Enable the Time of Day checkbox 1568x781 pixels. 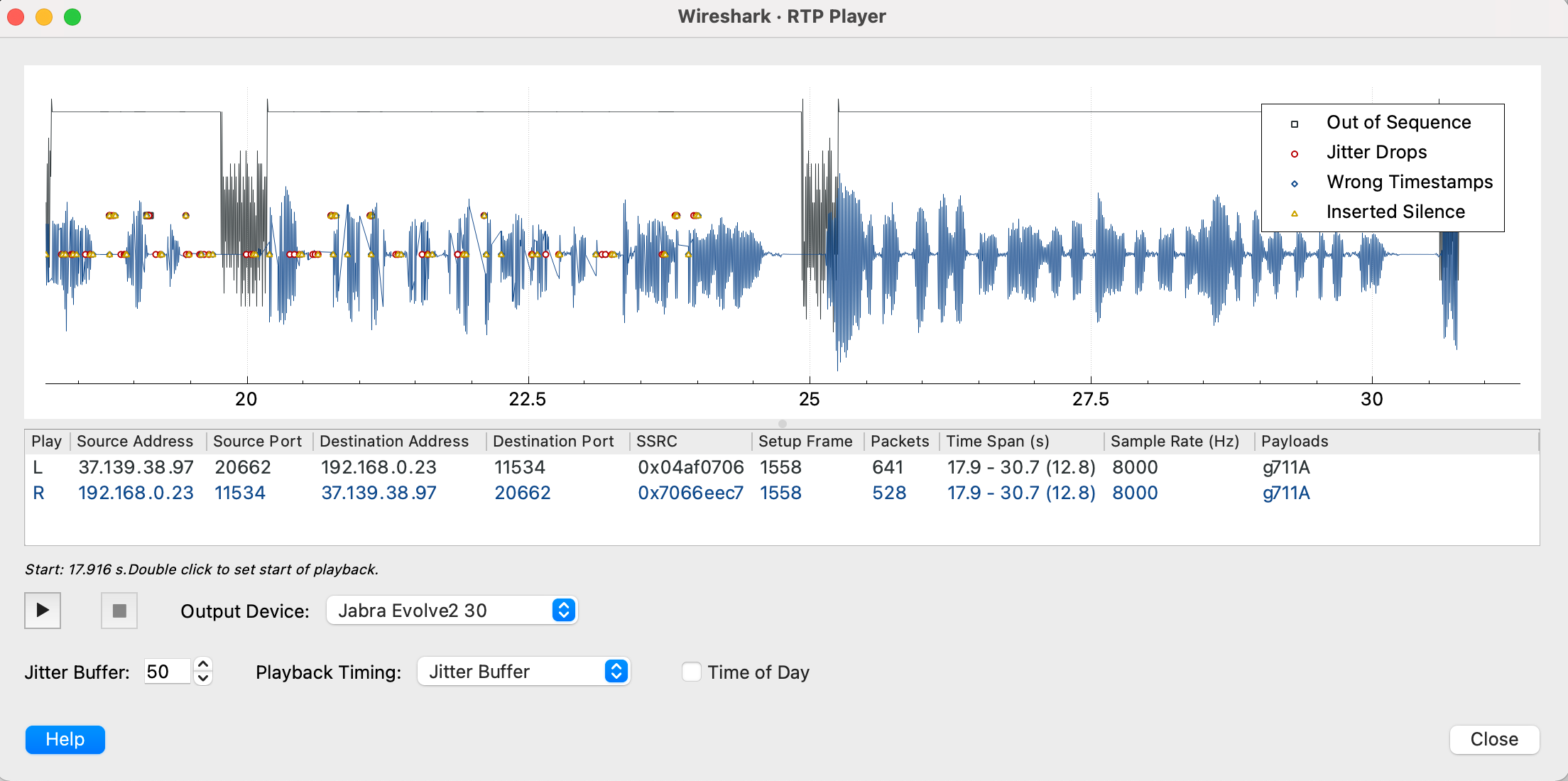click(692, 672)
